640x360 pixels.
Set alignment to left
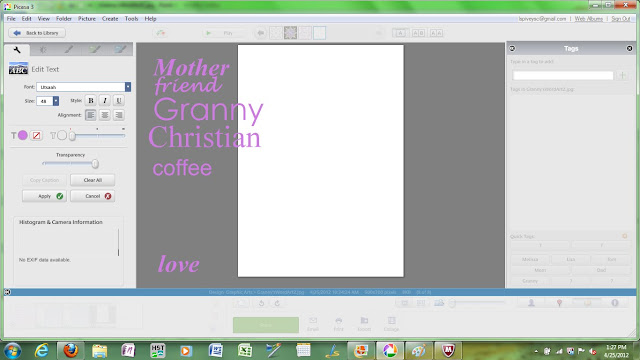(91, 115)
